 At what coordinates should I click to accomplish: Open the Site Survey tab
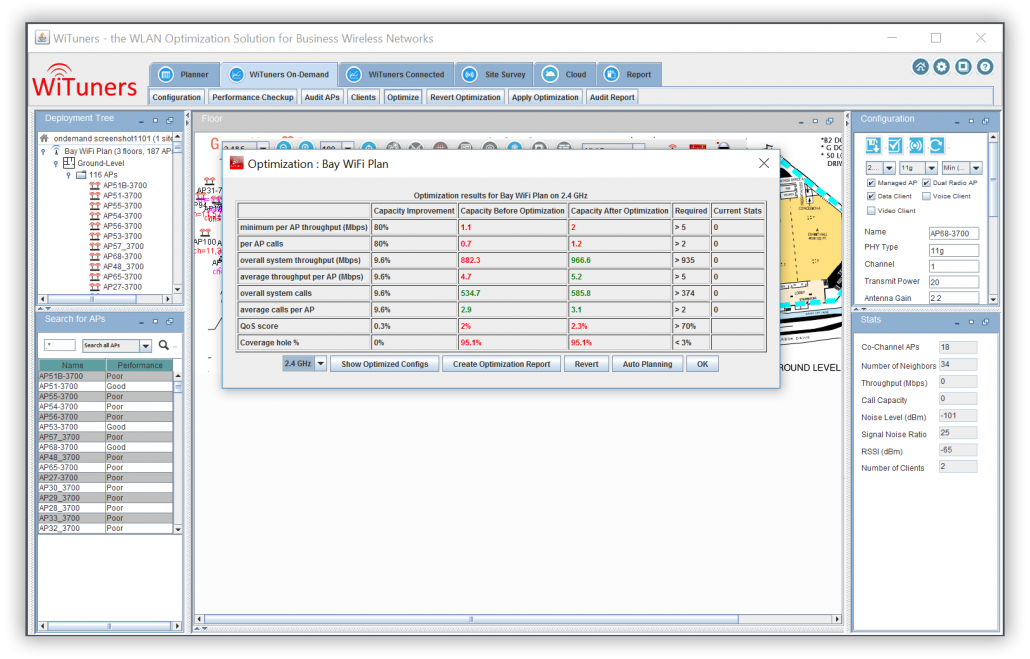click(493, 74)
